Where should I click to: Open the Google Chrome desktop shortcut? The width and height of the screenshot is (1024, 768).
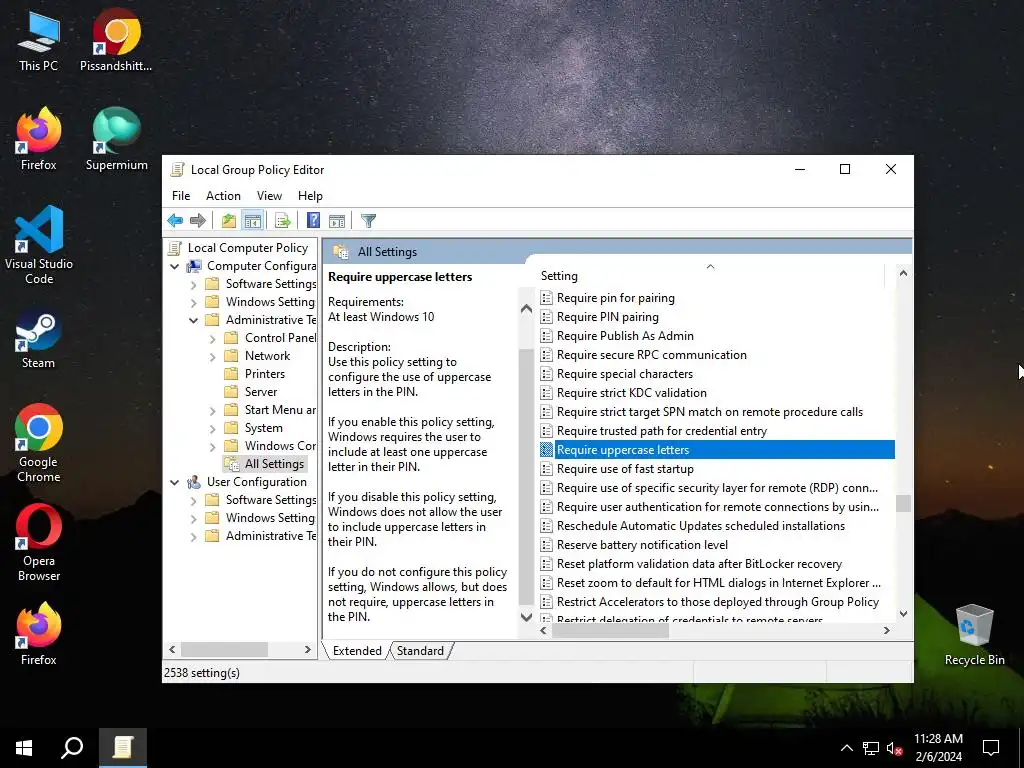pyautogui.click(x=39, y=443)
